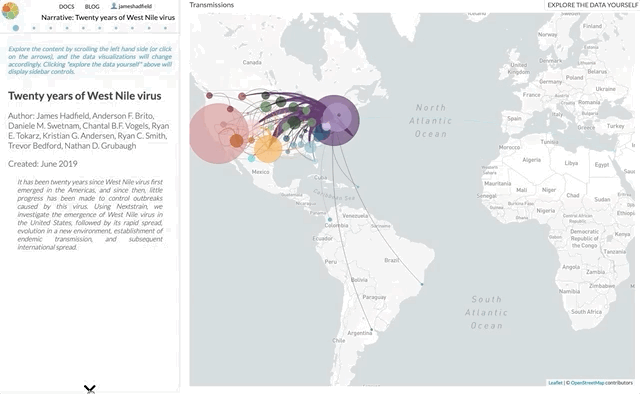Image resolution: width=640 pixels, height=394 pixels.
Task: Click the orange circle over Arizona
Action: tap(236, 141)
